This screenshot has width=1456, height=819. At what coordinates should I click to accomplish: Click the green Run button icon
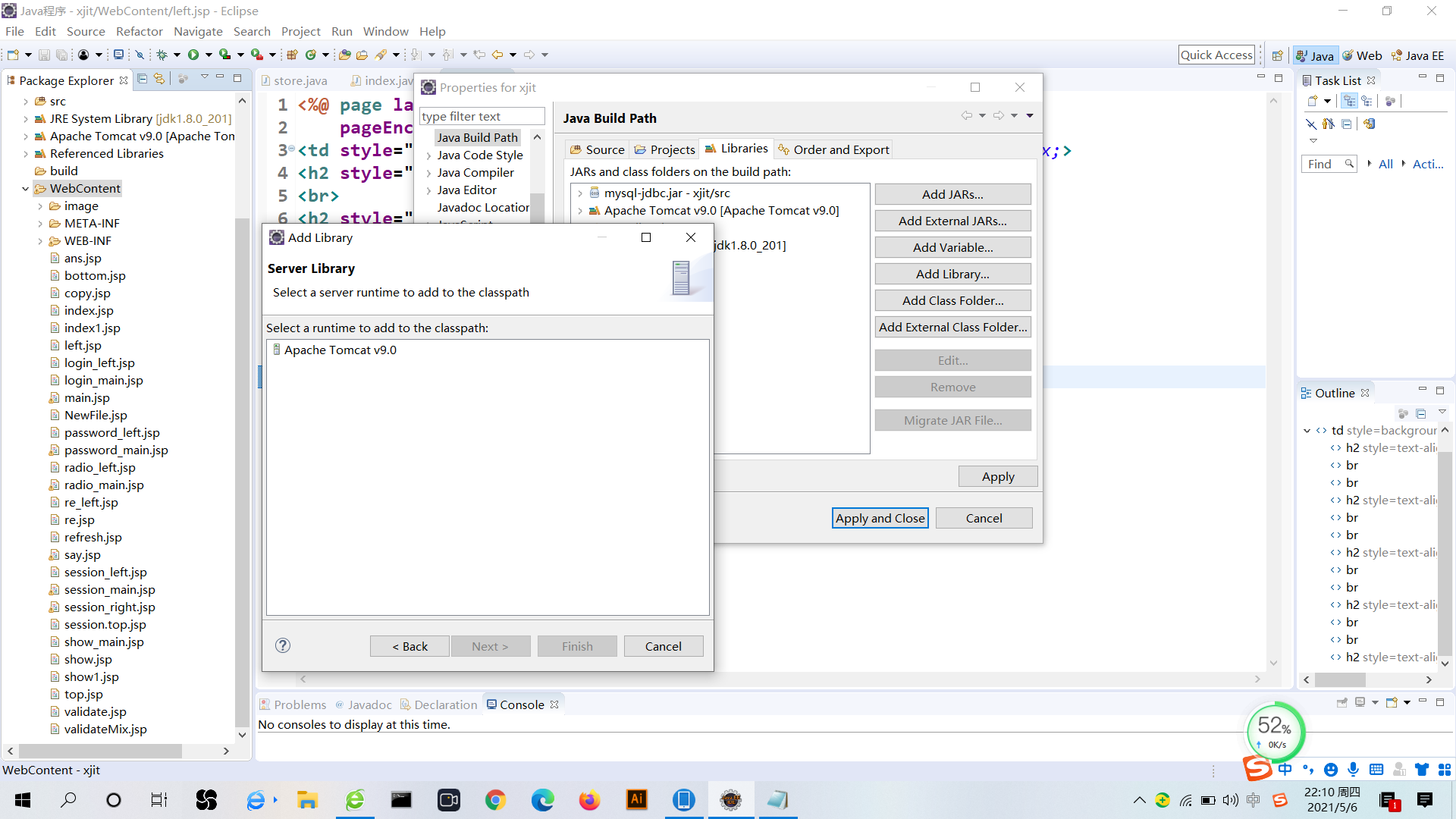pos(193,55)
